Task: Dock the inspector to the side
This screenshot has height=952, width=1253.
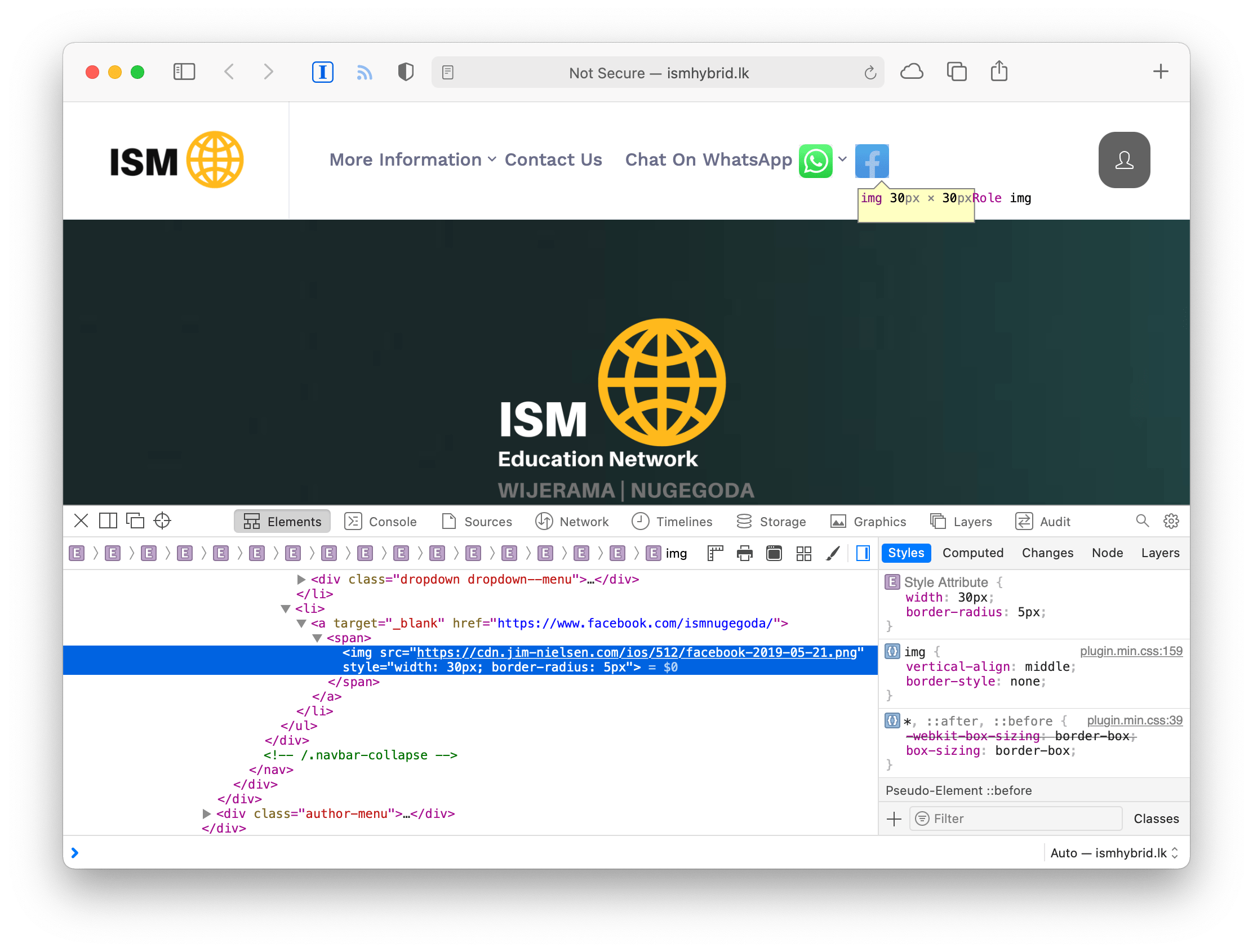Action: [x=108, y=521]
